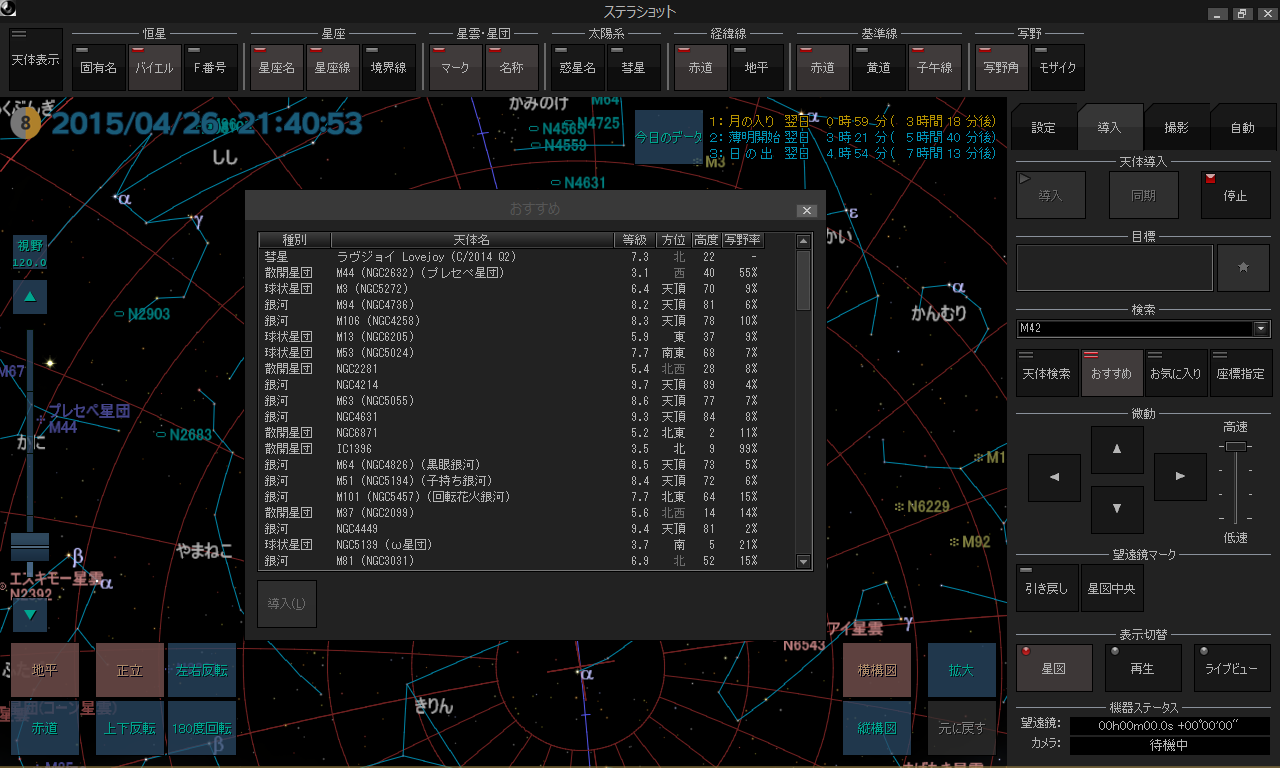This screenshot has height=768, width=1280.
Task: Click the teal down arrow below the field-of-view slider
Action: [x=30, y=615]
